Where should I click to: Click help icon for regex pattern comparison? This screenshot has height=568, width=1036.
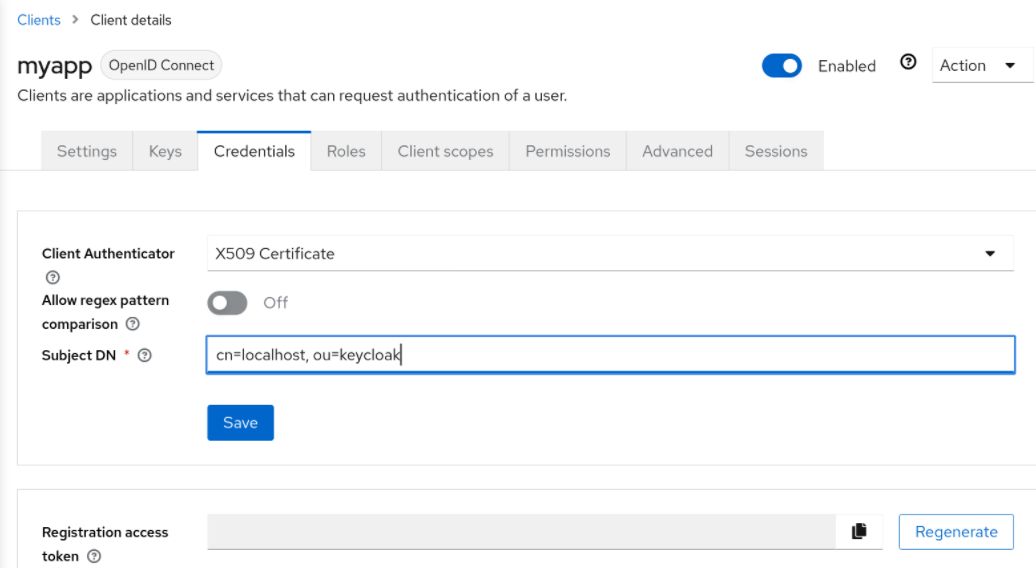(x=133, y=324)
